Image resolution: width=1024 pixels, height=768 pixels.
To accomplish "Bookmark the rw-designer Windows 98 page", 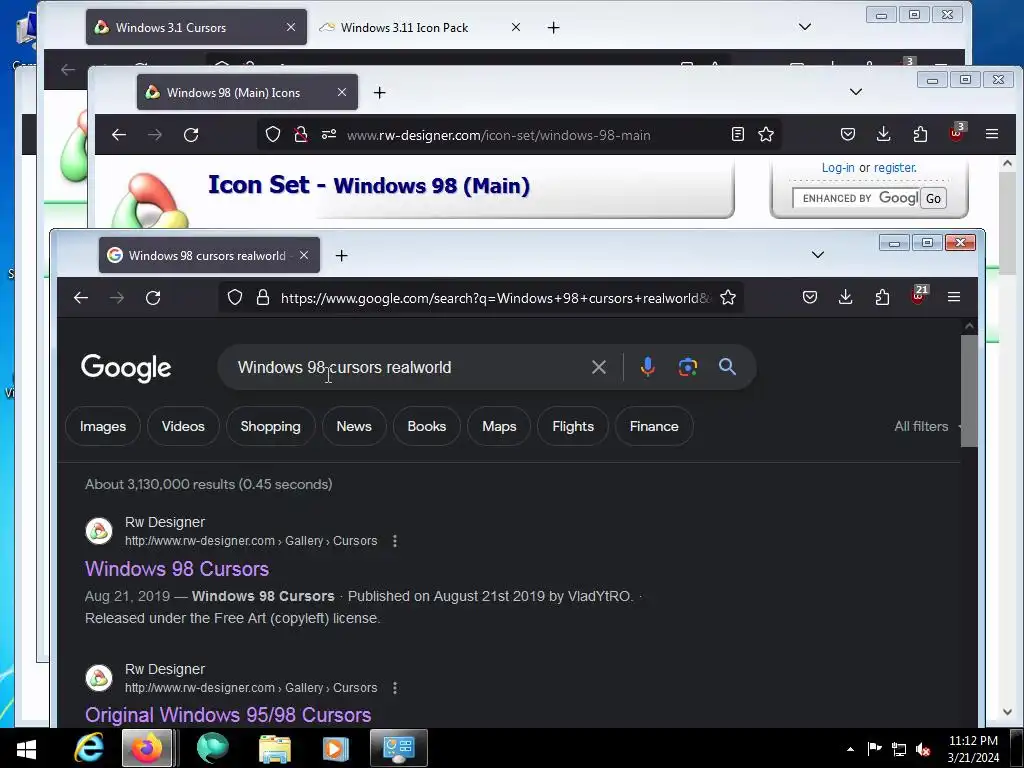I will tap(766, 135).
